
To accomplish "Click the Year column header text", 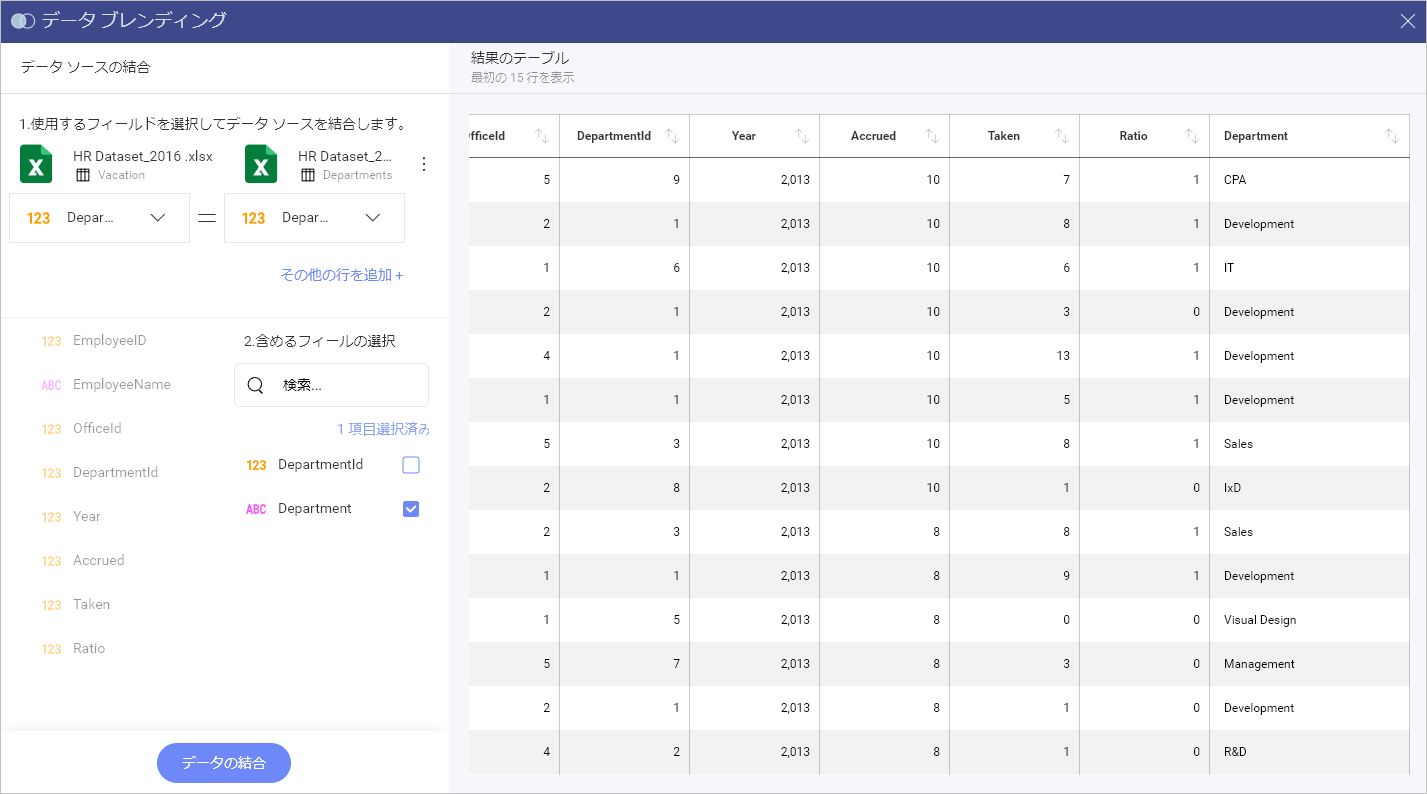I will tap(744, 136).
